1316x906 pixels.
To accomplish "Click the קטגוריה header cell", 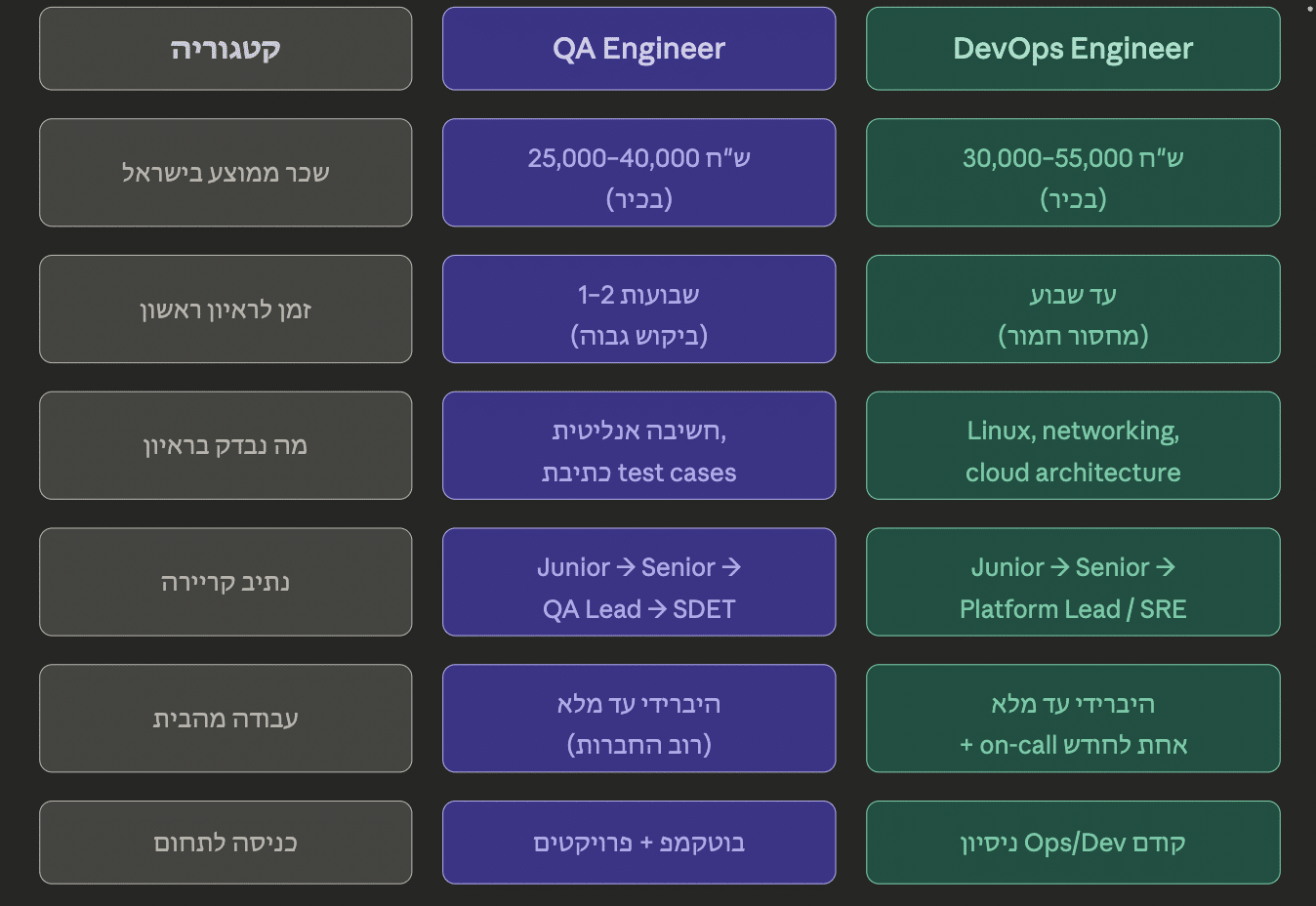I will pyautogui.click(x=226, y=49).
